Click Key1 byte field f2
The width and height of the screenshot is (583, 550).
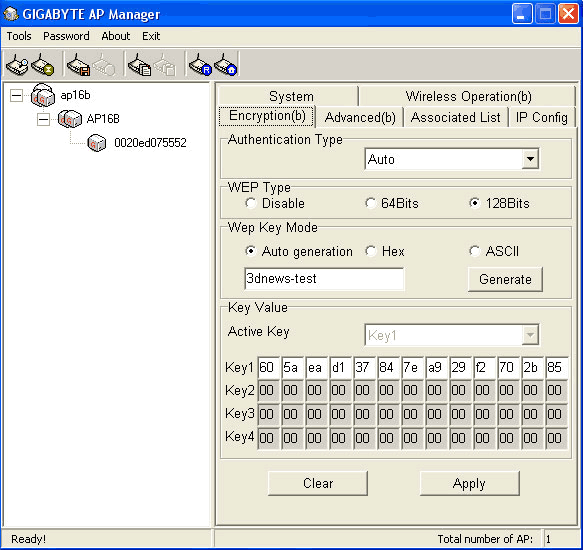tap(484, 368)
